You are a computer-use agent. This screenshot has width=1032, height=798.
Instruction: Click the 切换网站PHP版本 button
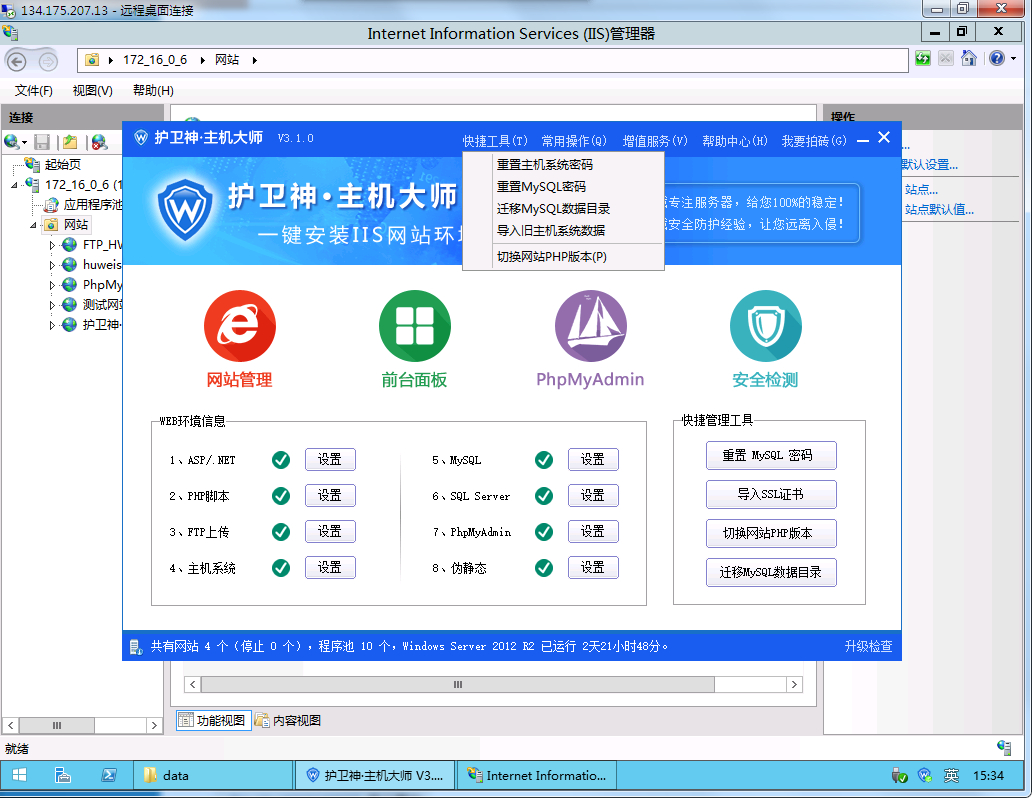771,533
